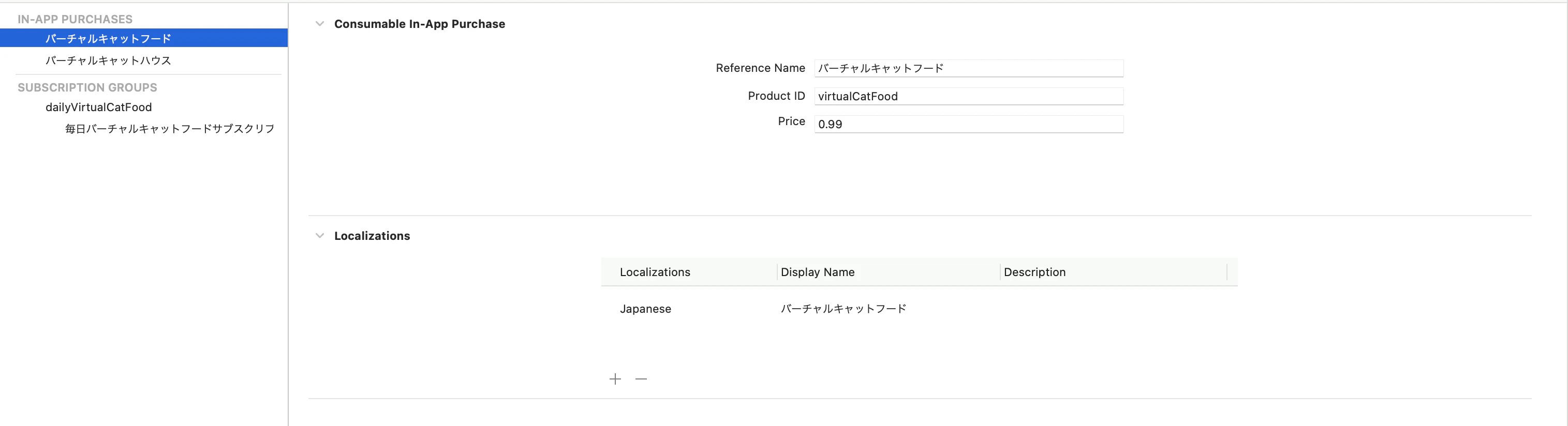Collapse the Localizations section chevron
Image resolution: width=1568 pixels, height=426 pixels.
coord(320,235)
